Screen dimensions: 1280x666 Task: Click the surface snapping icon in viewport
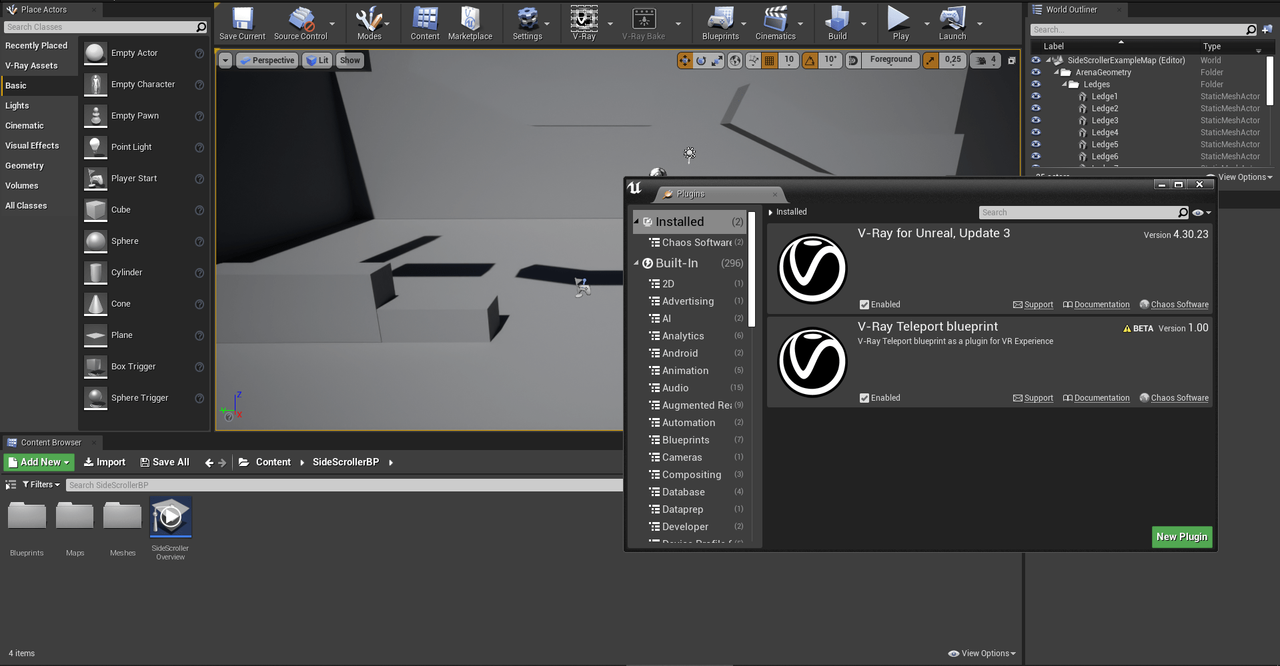point(753,60)
